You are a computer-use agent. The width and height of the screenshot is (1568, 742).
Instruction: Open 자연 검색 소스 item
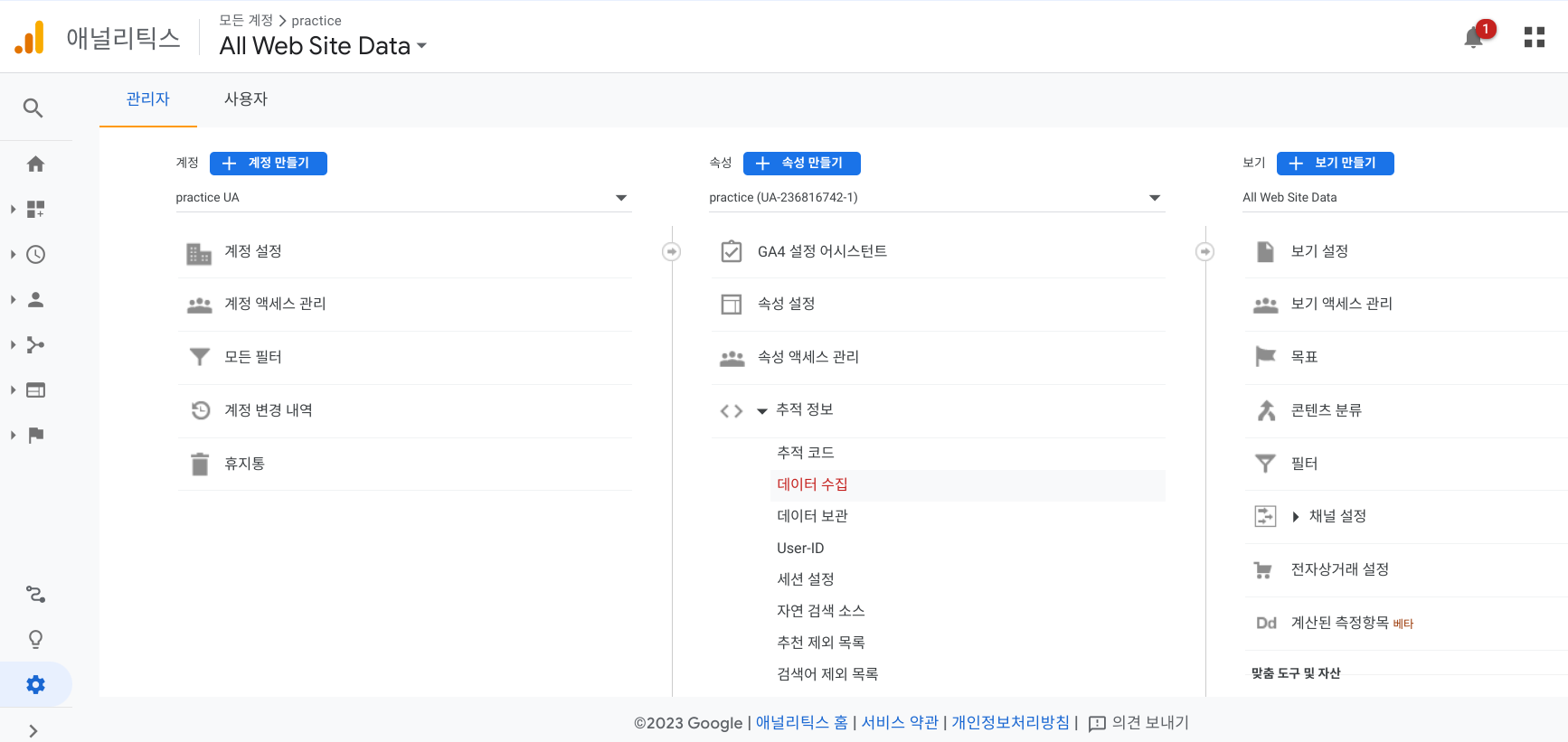pos(821,611)
